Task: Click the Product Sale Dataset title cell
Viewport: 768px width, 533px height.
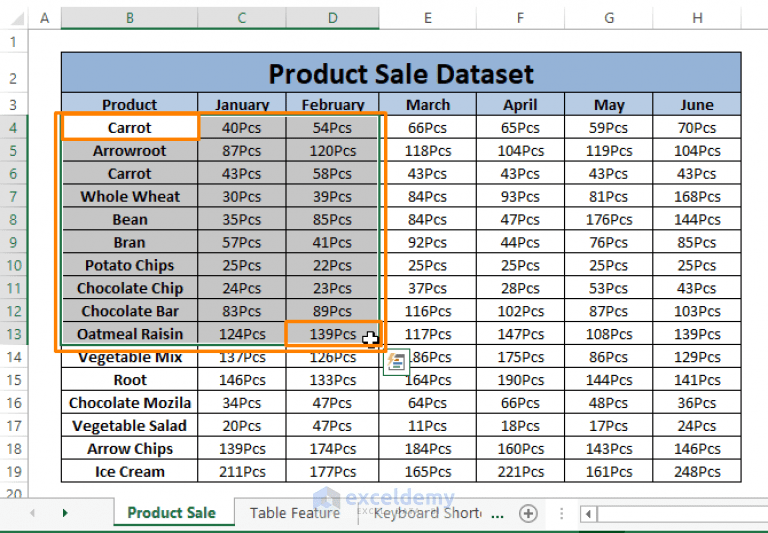Action: pos(401,73)
